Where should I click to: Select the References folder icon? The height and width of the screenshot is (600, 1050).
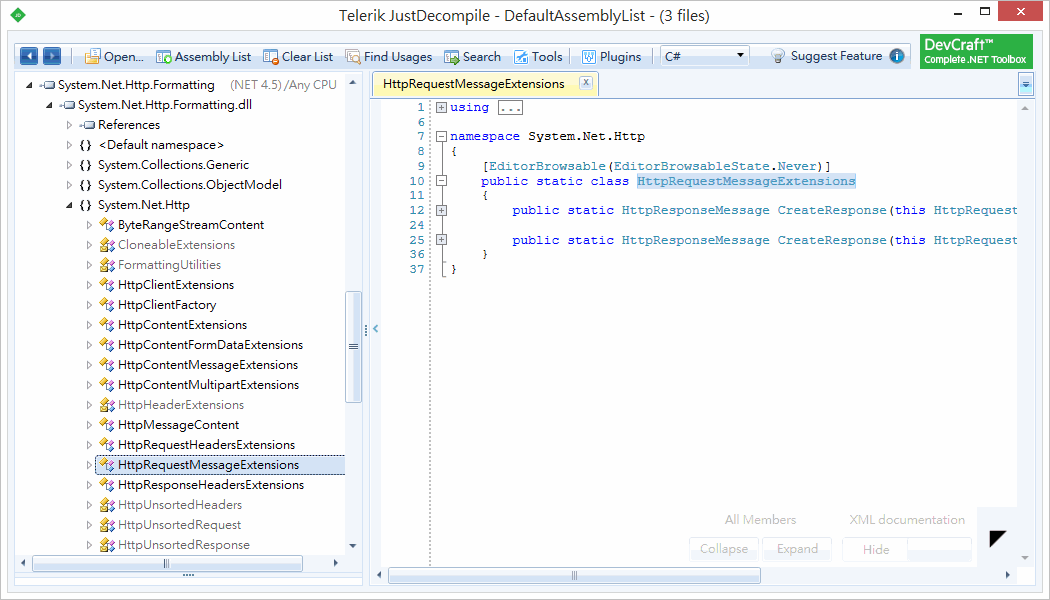pos(87,125)
